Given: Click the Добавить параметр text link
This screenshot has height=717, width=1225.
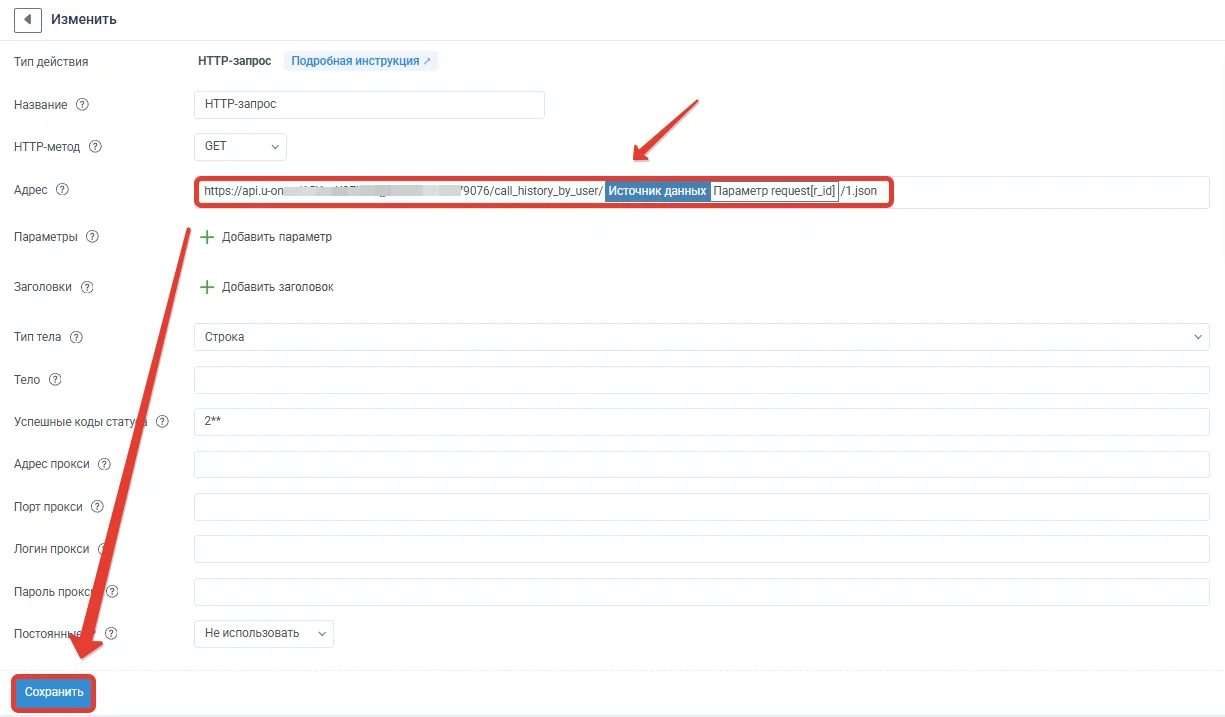Looking at the screenshot, I should pyautogui.click(x=277, y=237).
